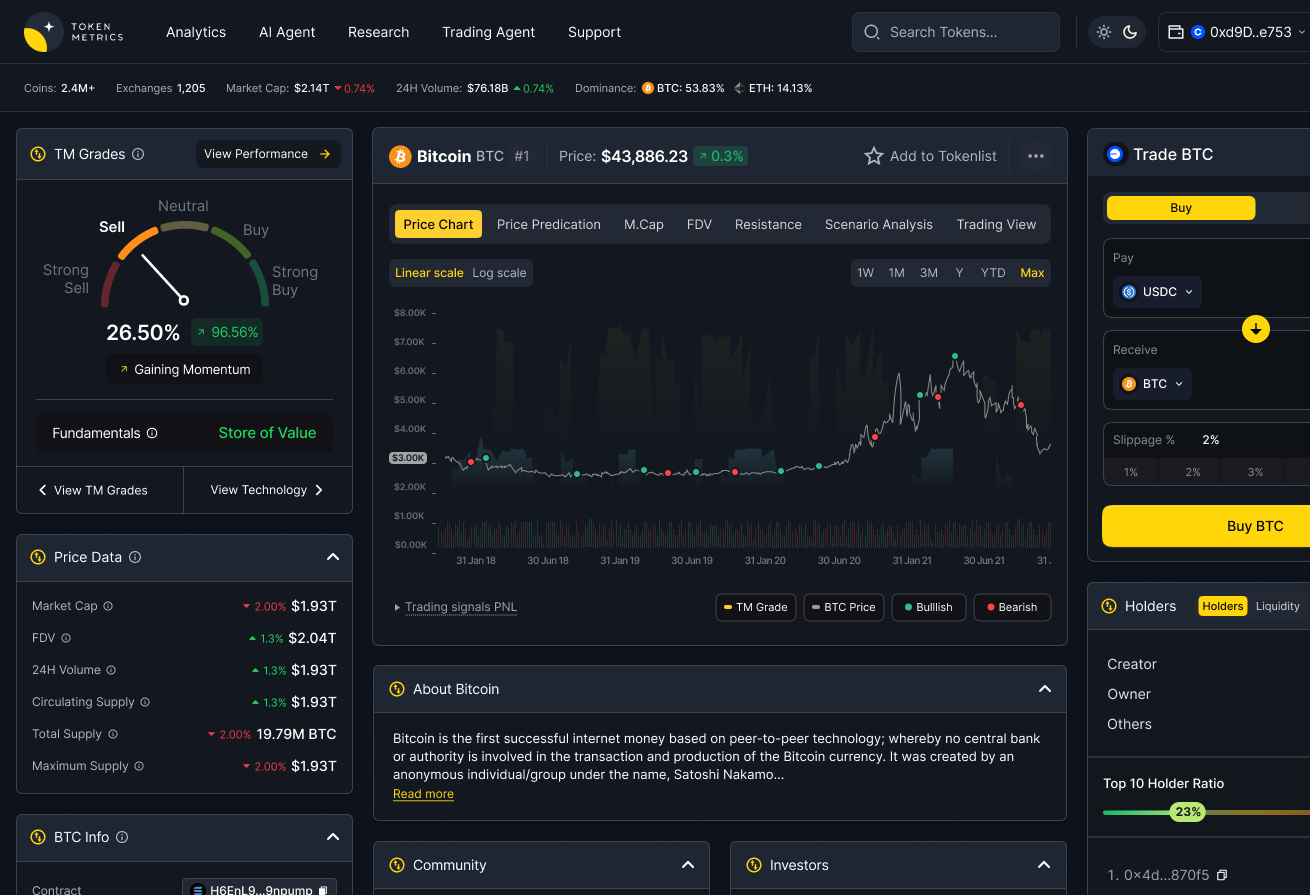Click the BTC Info info icon
1310x895 pixels.
(123, 837)
